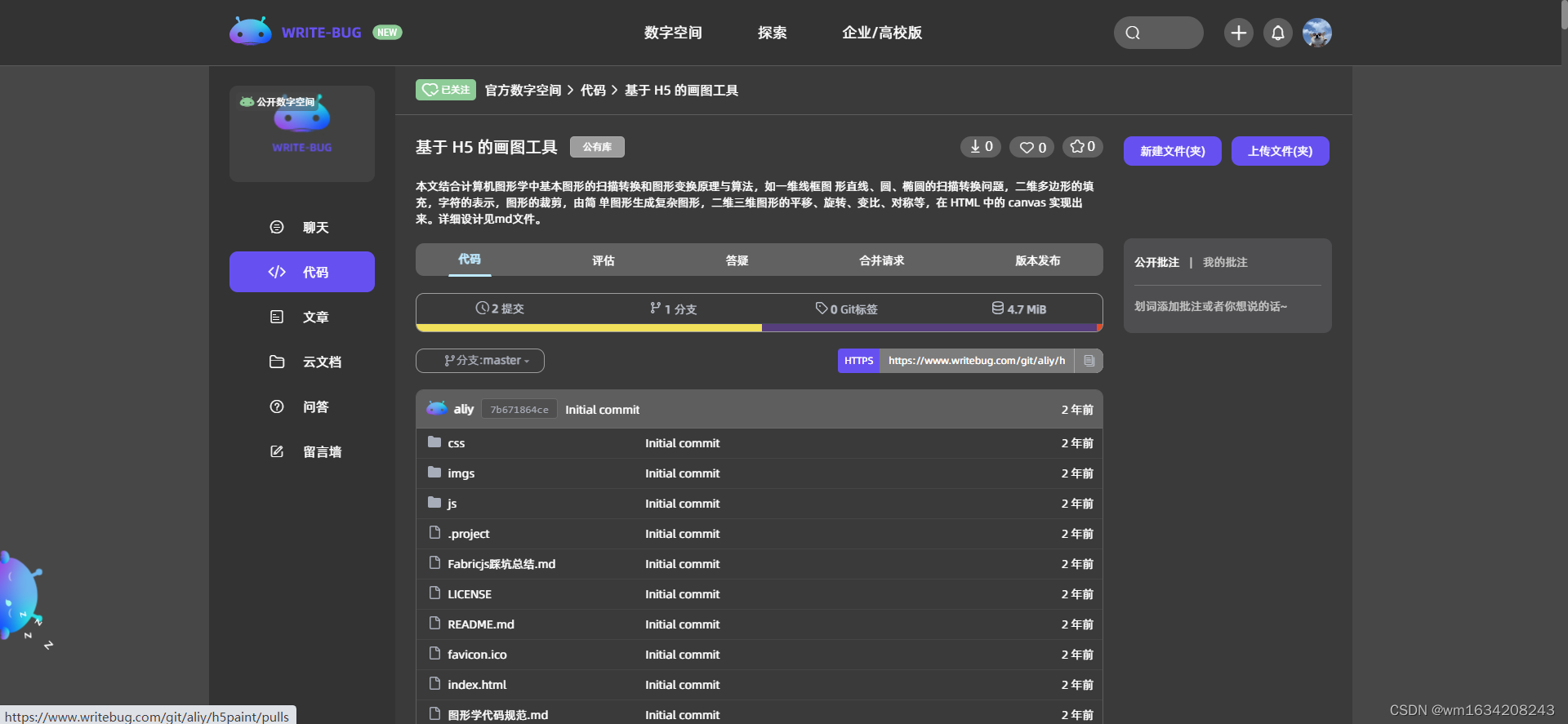Open the index.html file
The width and height of the screenshot is (1568, 724).
coord(477,685)
